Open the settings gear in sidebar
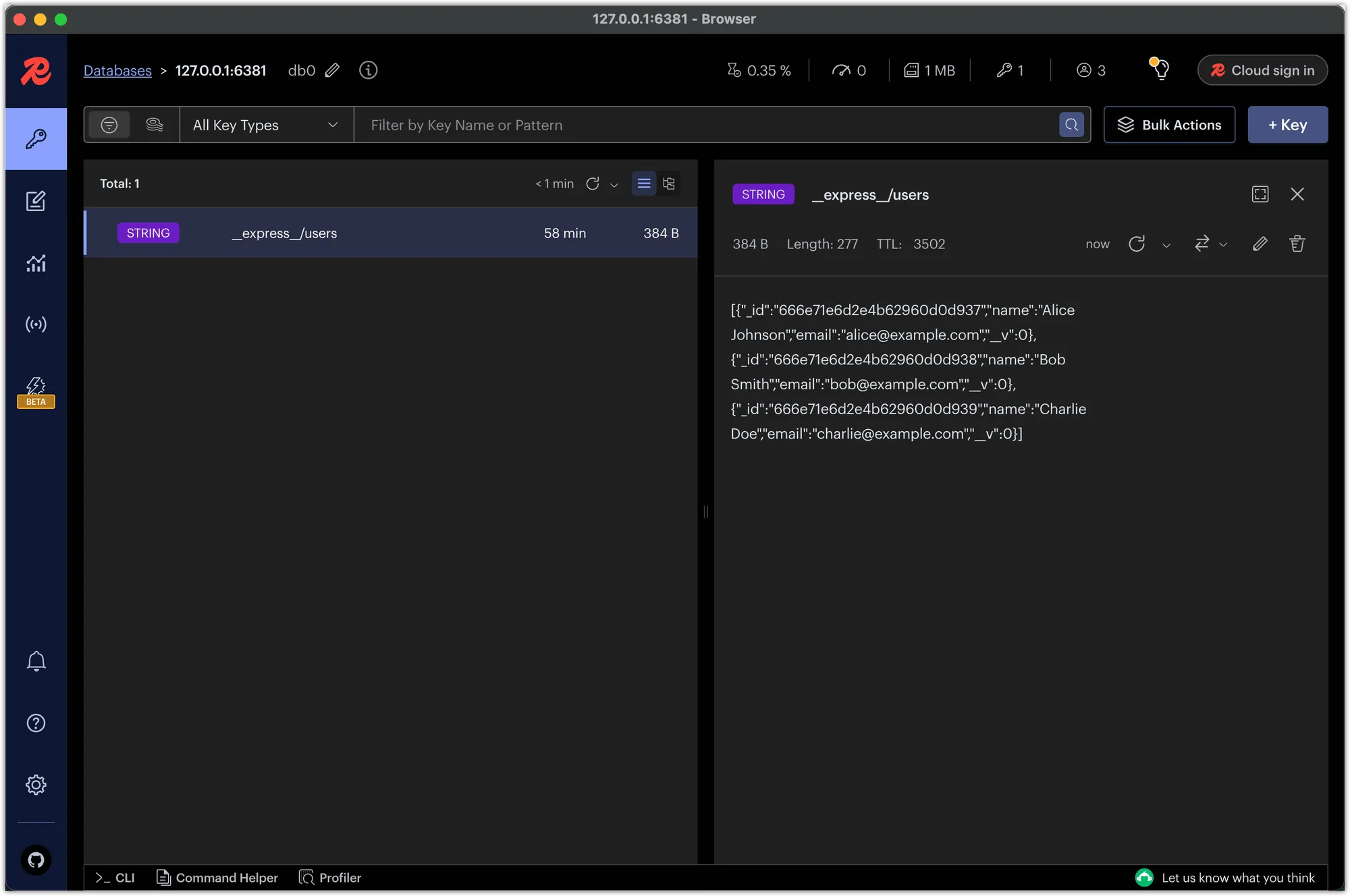 [36, 785]
